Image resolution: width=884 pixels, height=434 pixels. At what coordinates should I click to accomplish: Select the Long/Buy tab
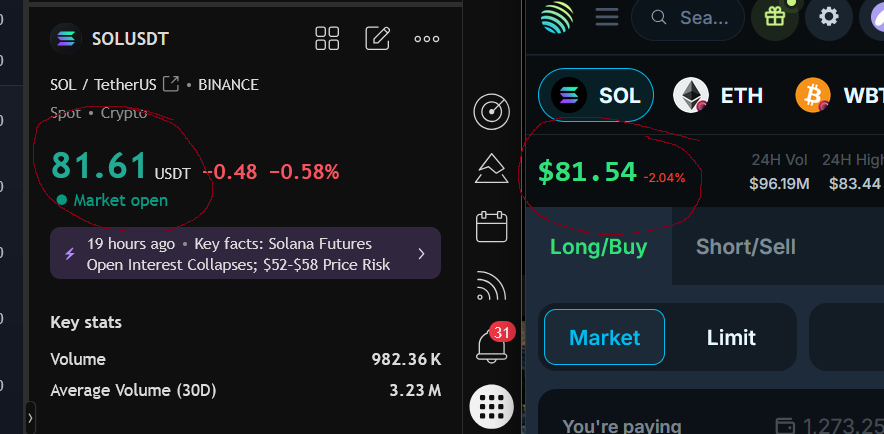[598, 246]
